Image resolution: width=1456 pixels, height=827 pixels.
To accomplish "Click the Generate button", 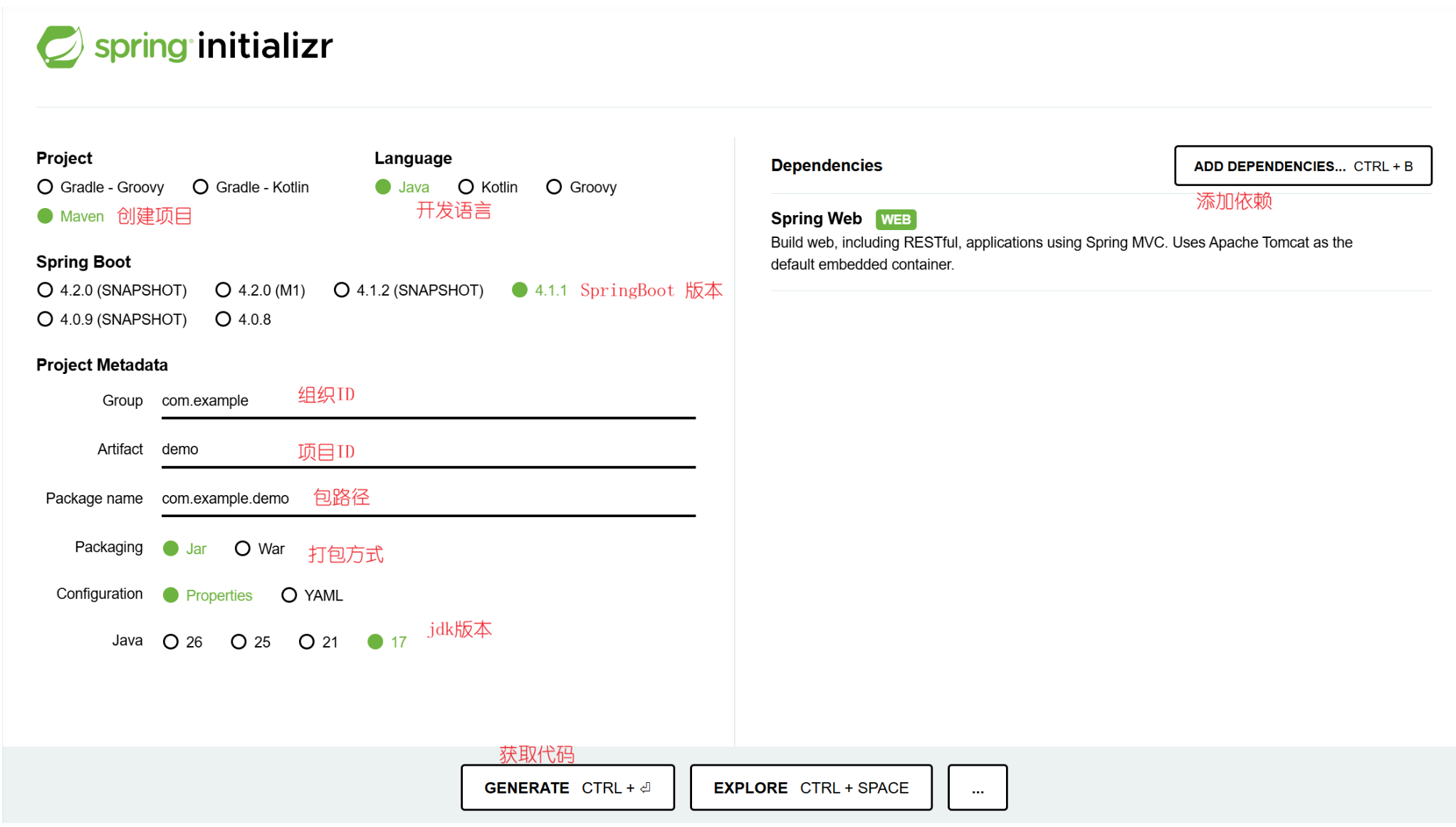I will point(567,788).
